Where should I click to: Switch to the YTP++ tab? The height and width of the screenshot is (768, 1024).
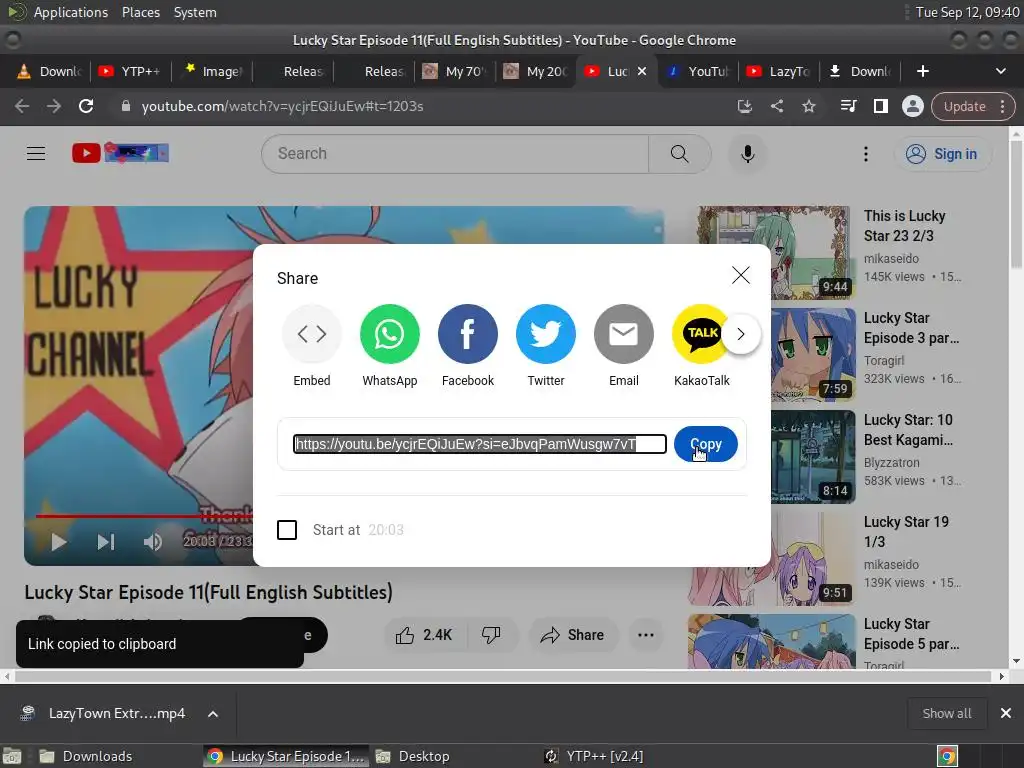(131, 71)
